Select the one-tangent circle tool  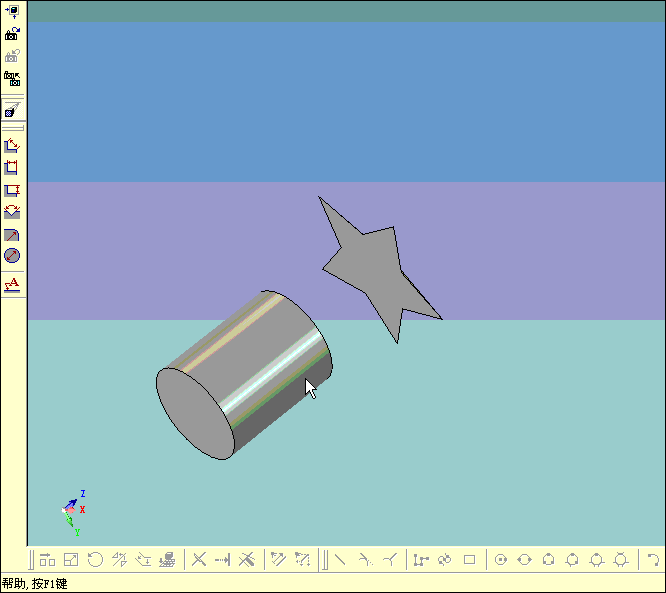tap(573, 560)
